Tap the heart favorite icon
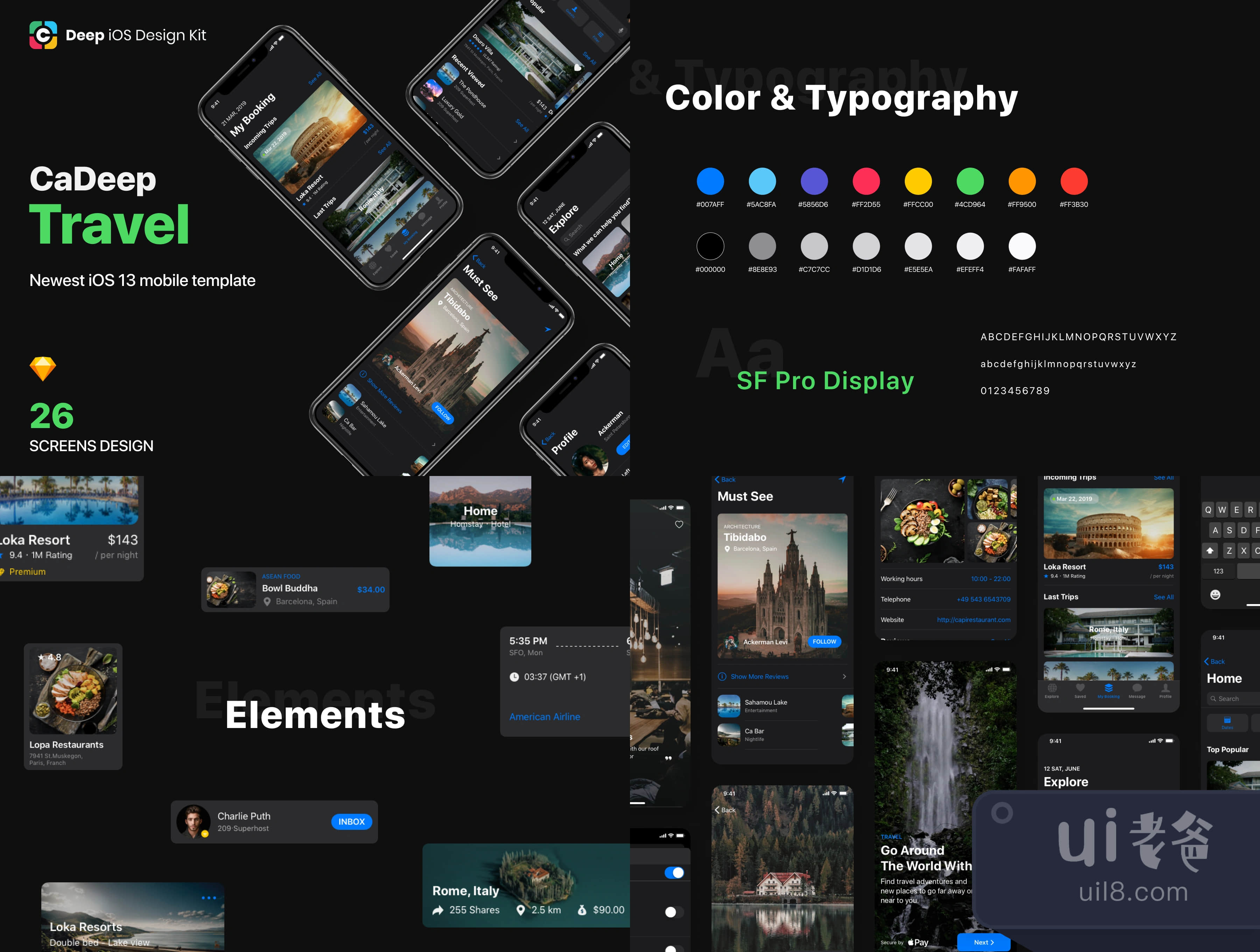Screen dimensions: 1260x952 pyautogui.click(x=679, y=524)
